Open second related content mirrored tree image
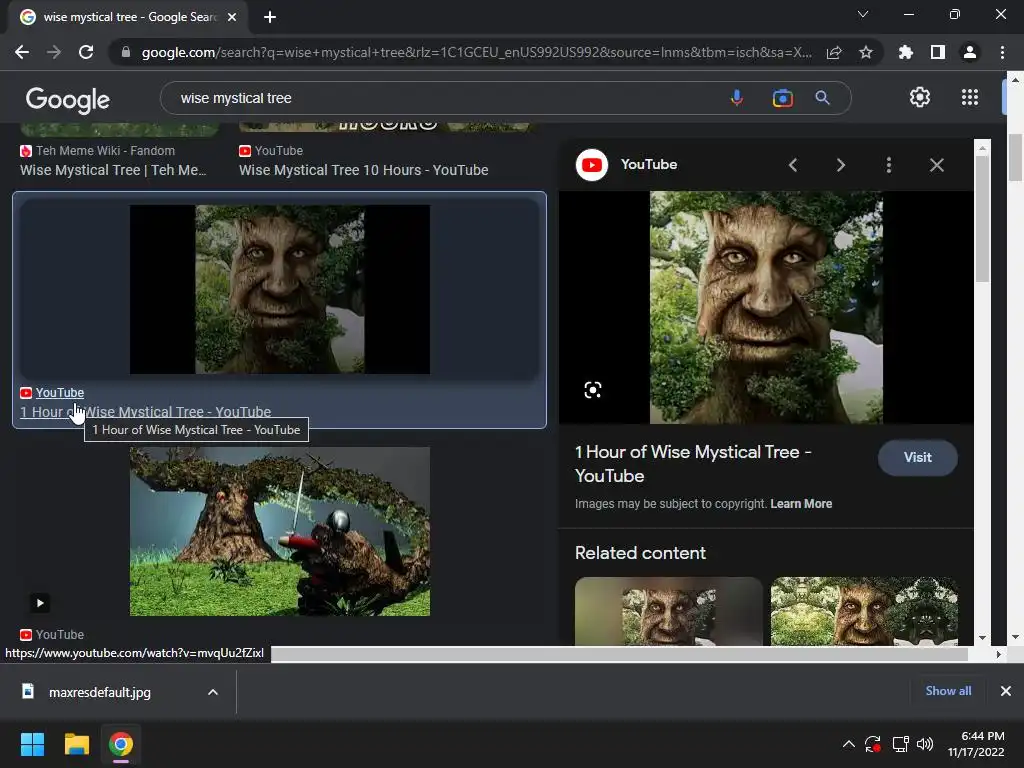The height and width of the screenshot is (768, 1024). [x=864, y=611]
